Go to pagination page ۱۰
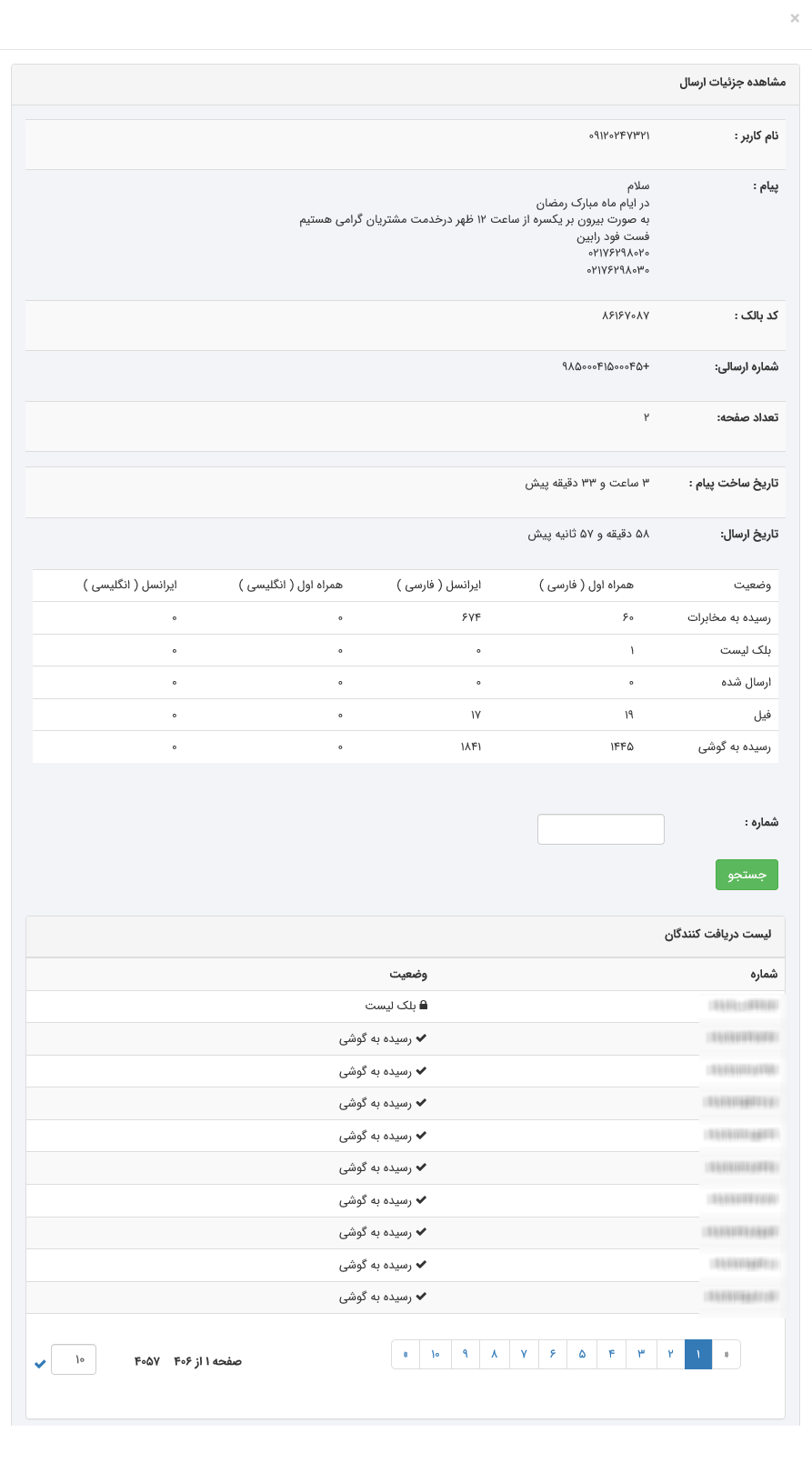The image size is (812, 1483). (435, 1354)
